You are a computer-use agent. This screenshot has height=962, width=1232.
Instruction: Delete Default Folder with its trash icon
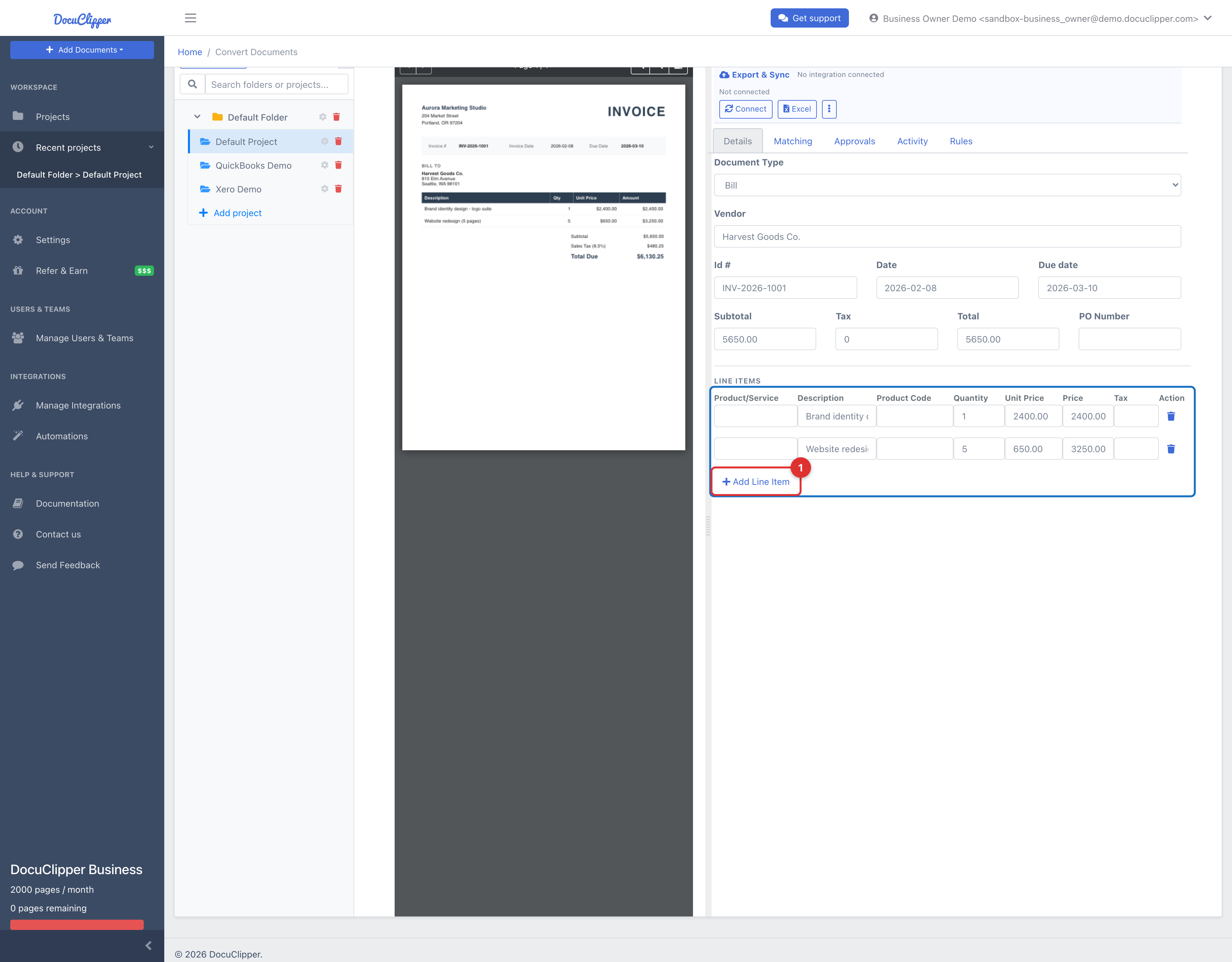(336, 117)
